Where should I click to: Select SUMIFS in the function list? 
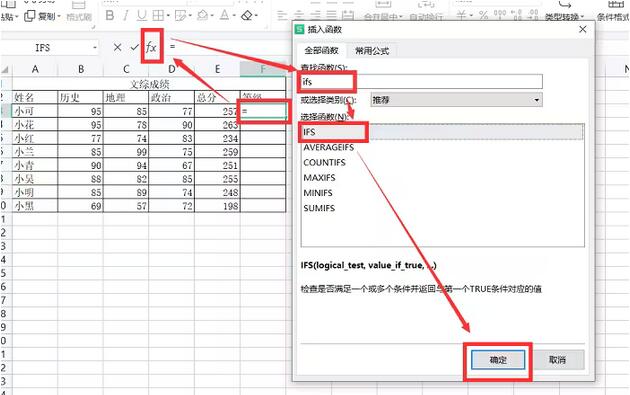click(319, 208)
